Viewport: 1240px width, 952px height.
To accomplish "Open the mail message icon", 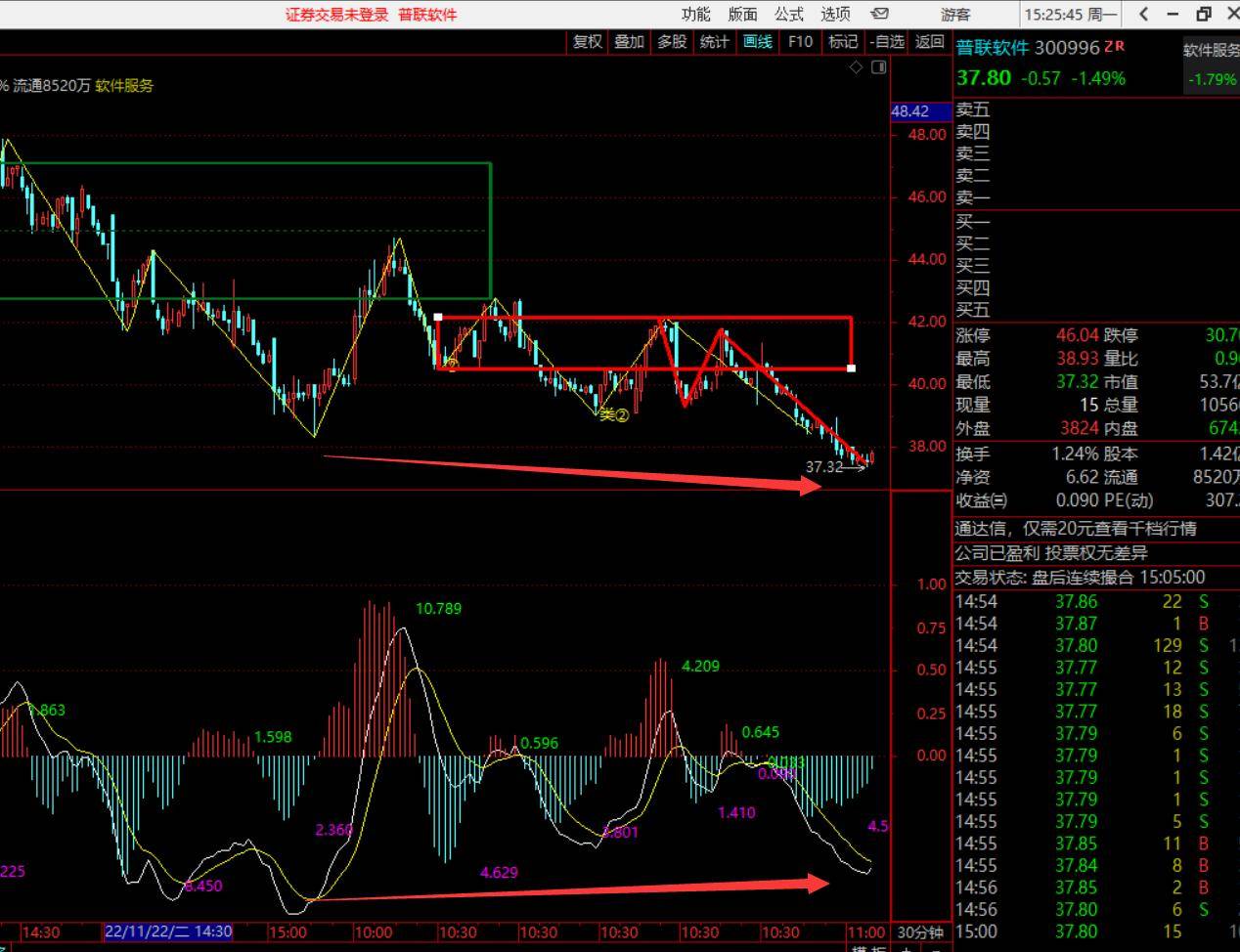I will click(880, 14).
